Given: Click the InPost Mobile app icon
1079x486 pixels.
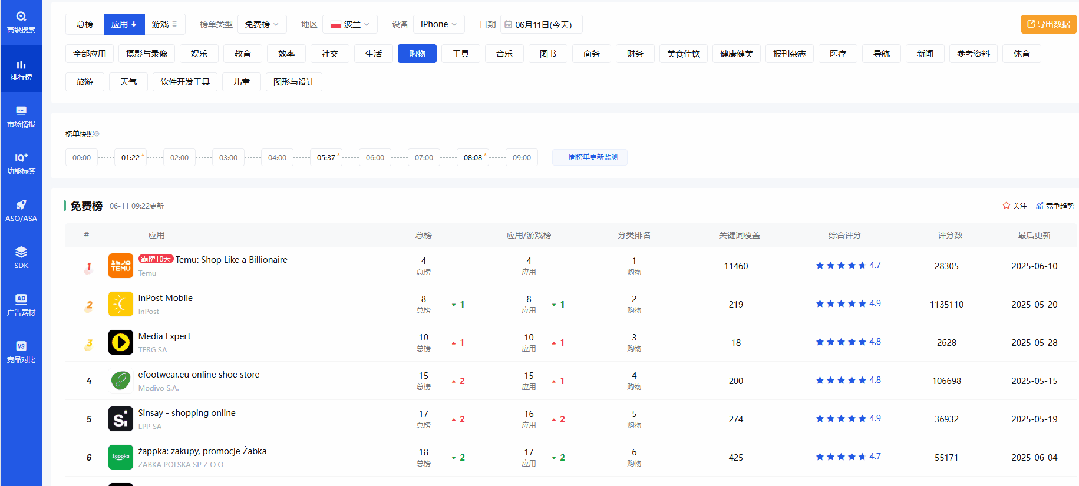Looking at the screenshot, I should point(120,304).
